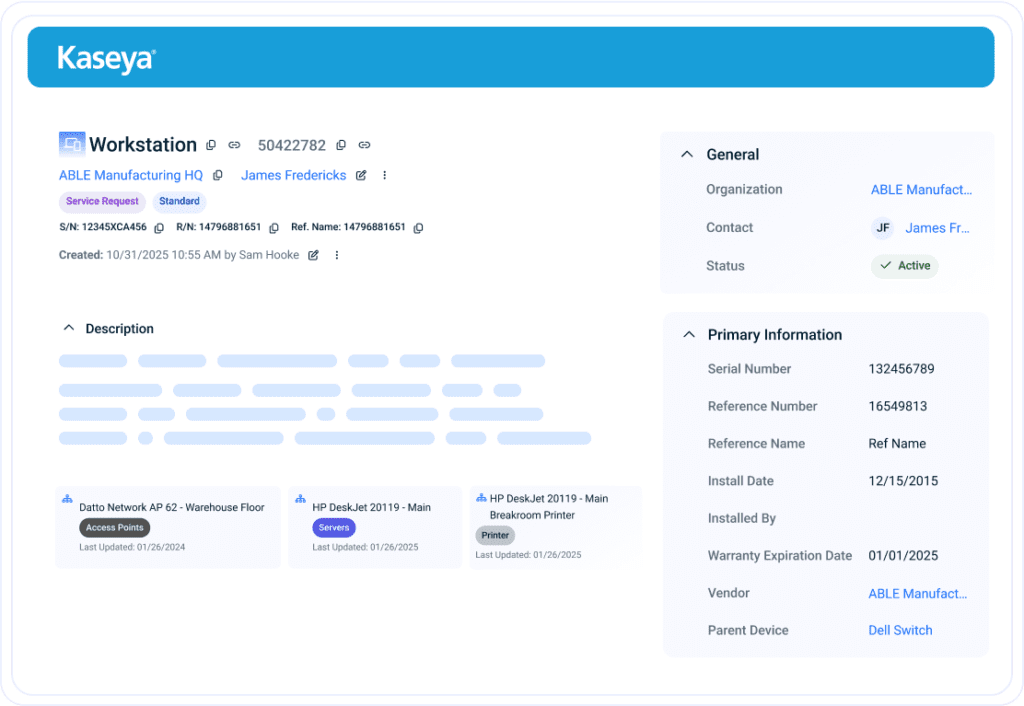Screen dimensions: 1024x706
Task: Collapse the General panel
Action: 687,154
